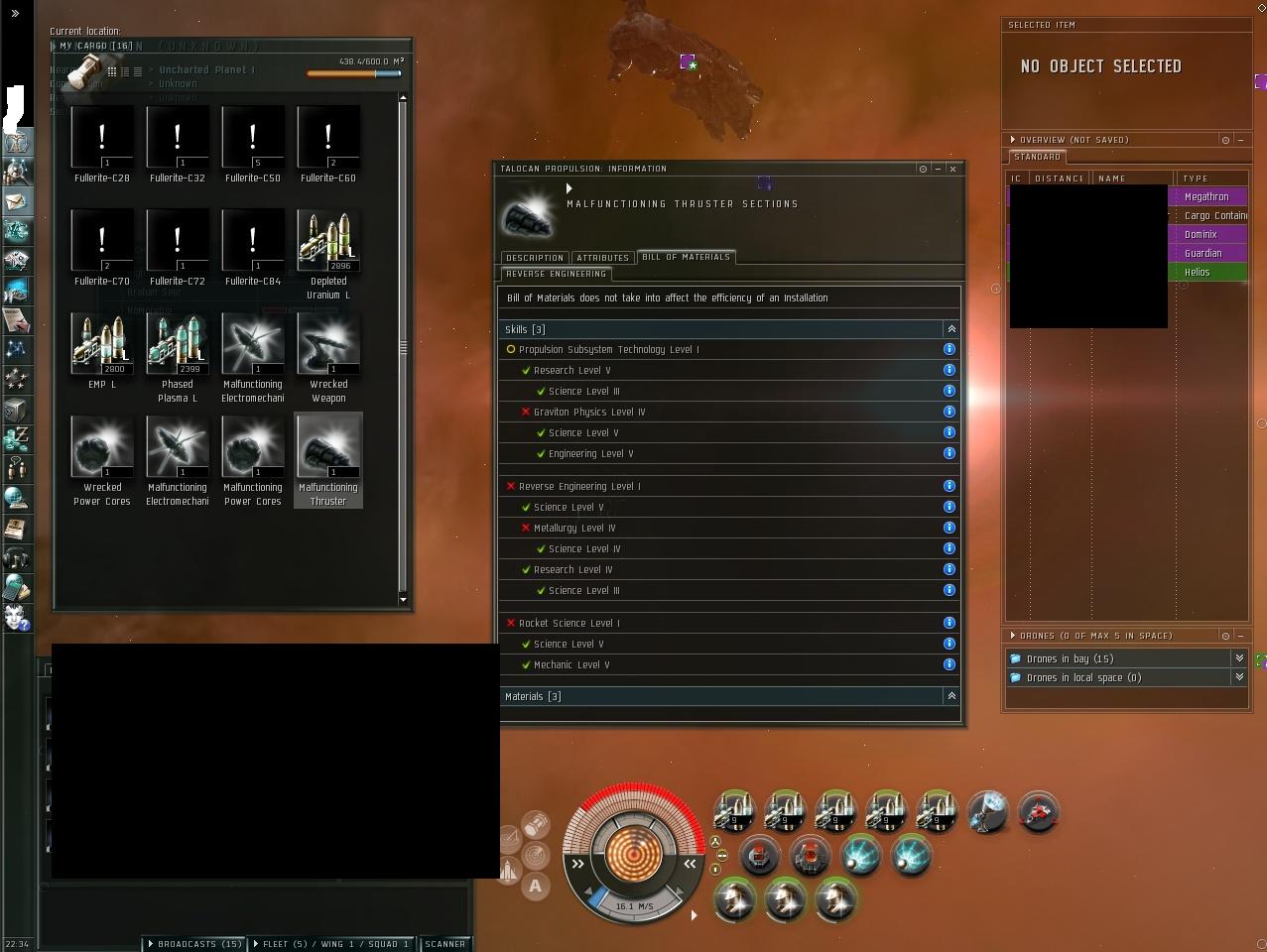Expand the Drones in bay (15) group

[x=1239, y=658]
